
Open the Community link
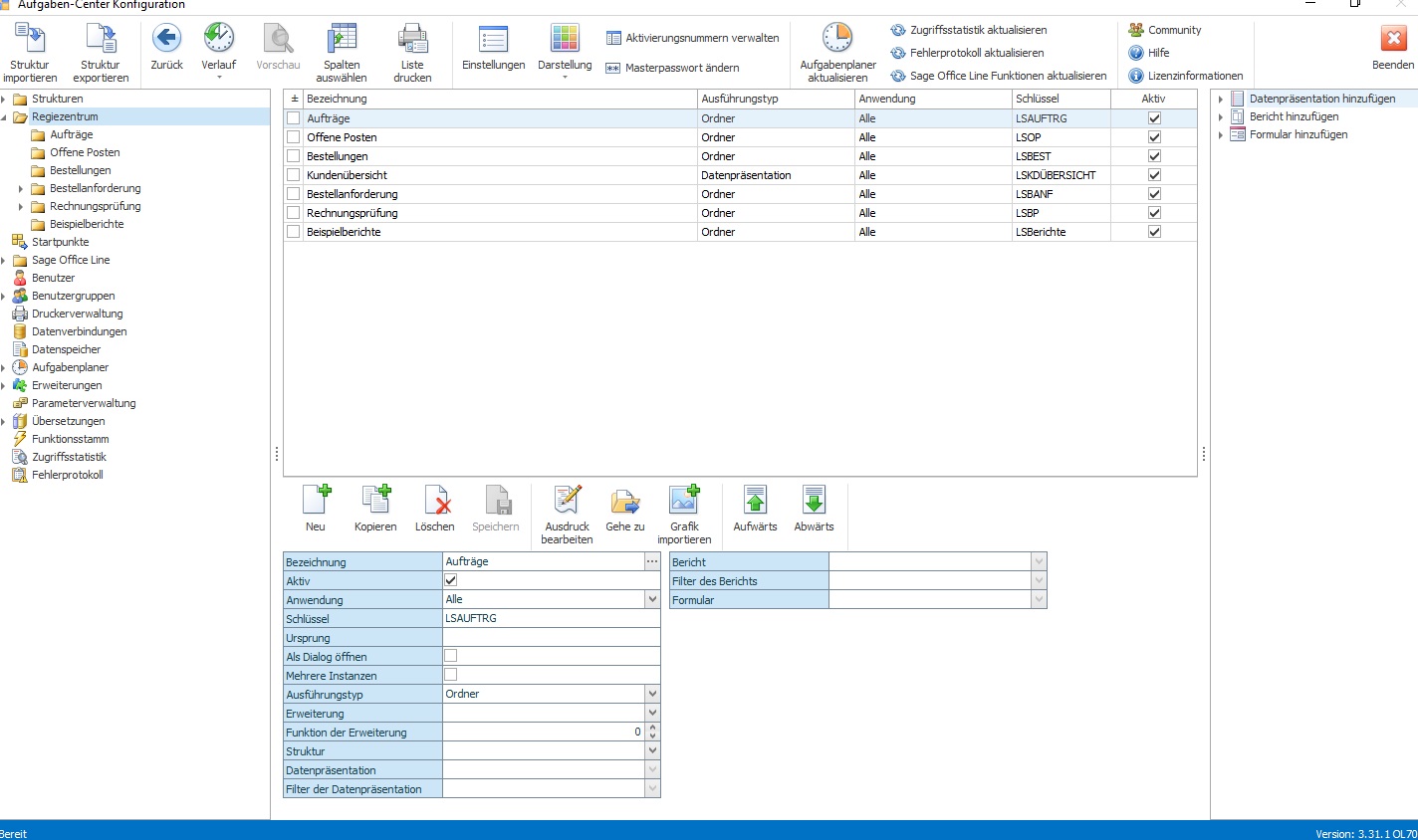pos(1165,30)
